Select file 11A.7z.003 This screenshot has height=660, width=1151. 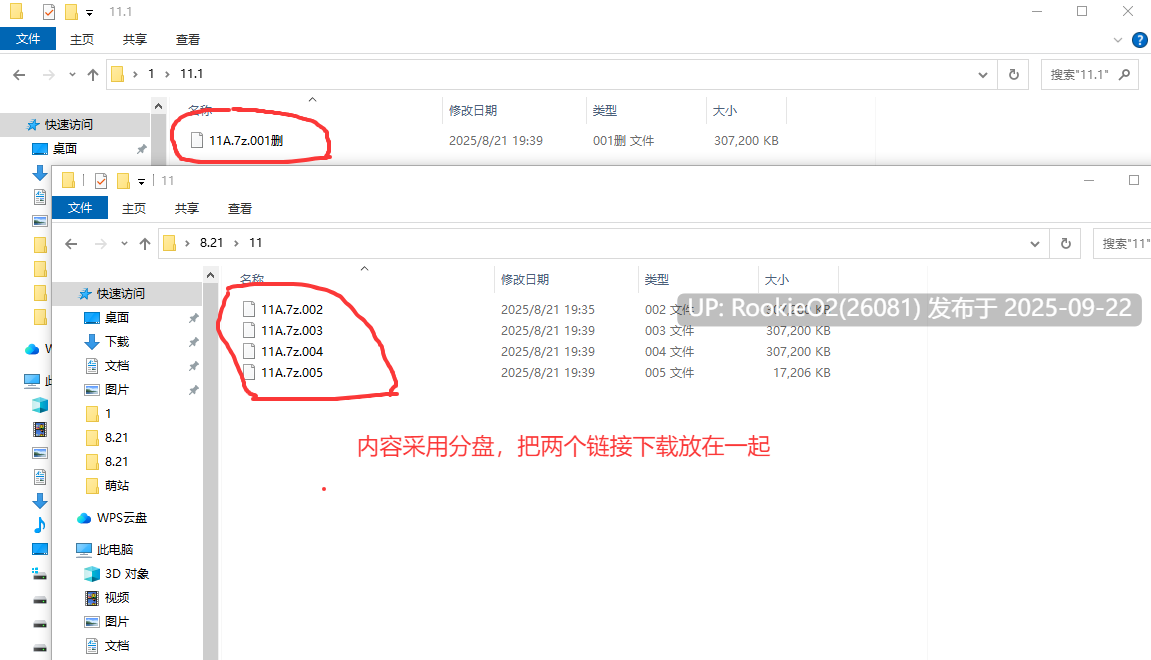coord(291,330)
